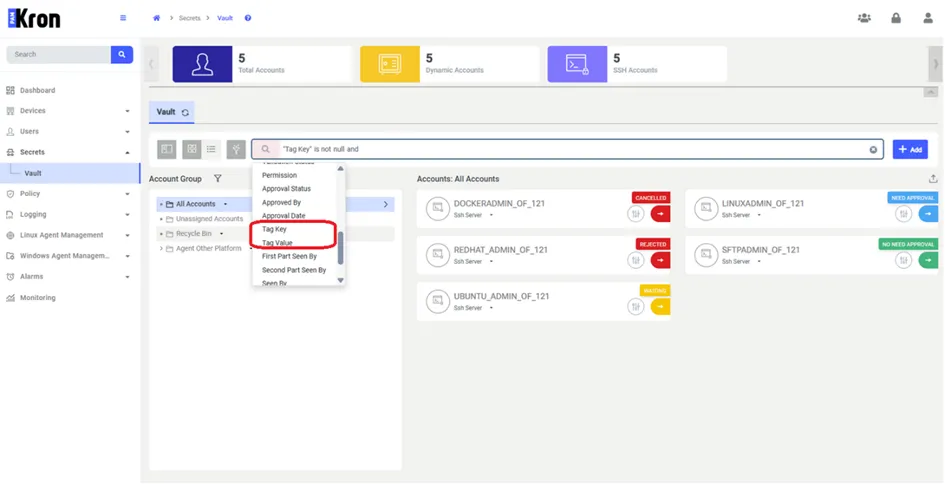Click the blue Add button
Viewport: 945px width, 484px height.
pos(910,149)
